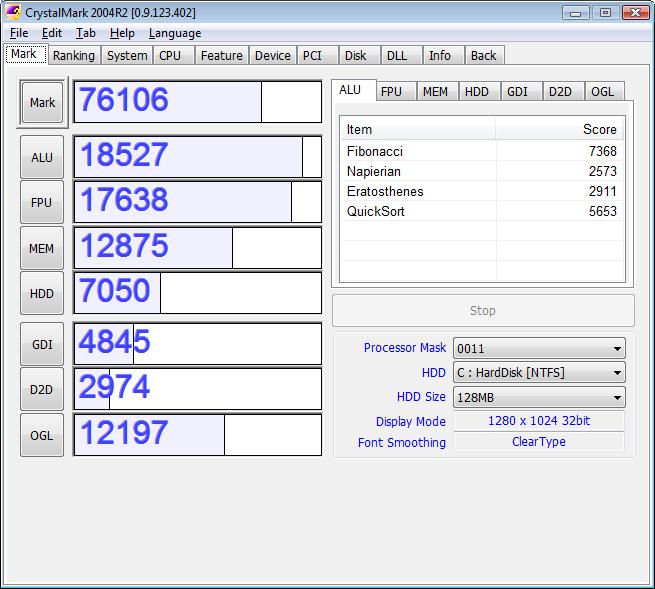Click the Score column header

point(560,129)
